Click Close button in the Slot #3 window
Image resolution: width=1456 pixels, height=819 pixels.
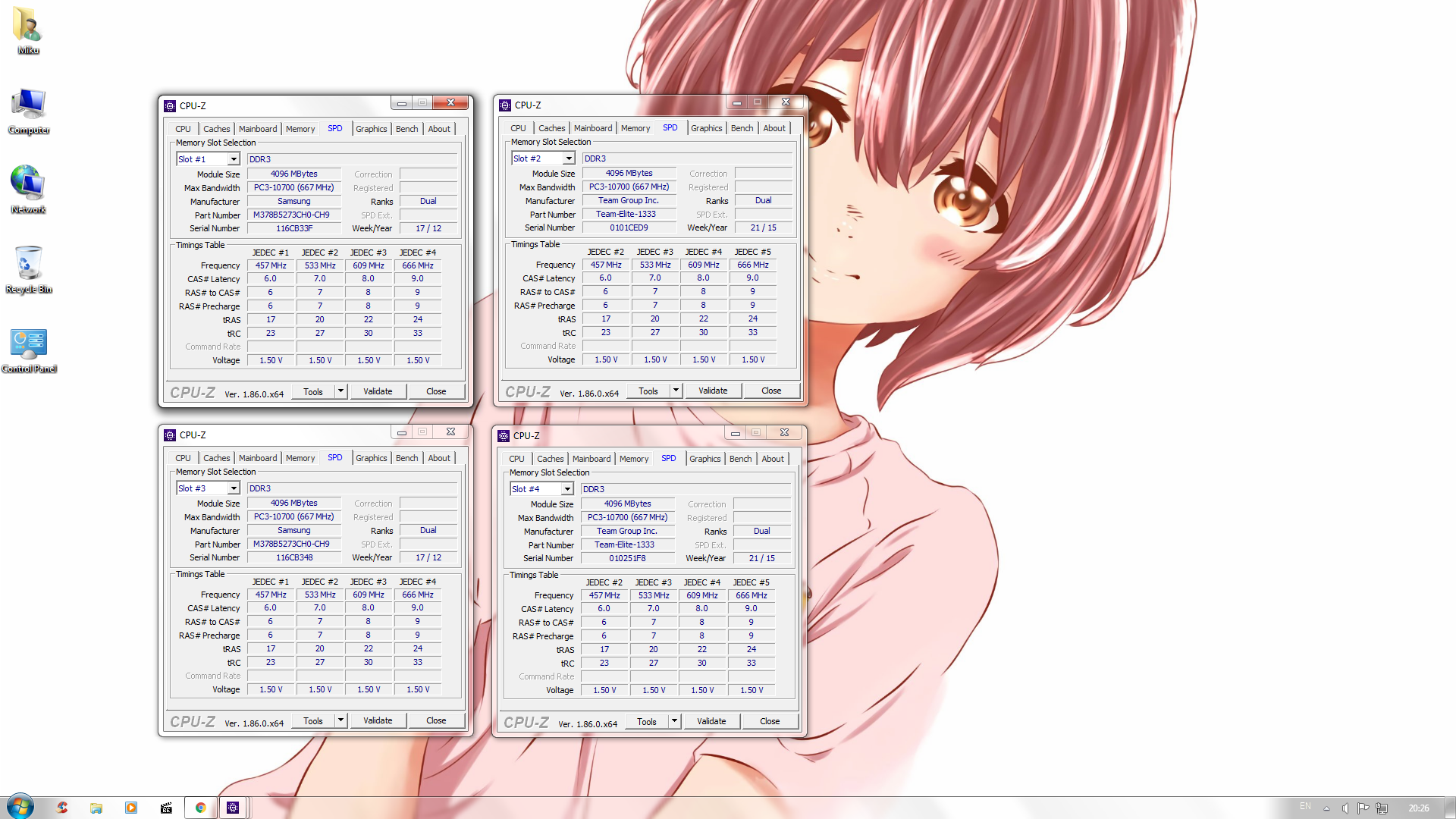click(436, 720)
